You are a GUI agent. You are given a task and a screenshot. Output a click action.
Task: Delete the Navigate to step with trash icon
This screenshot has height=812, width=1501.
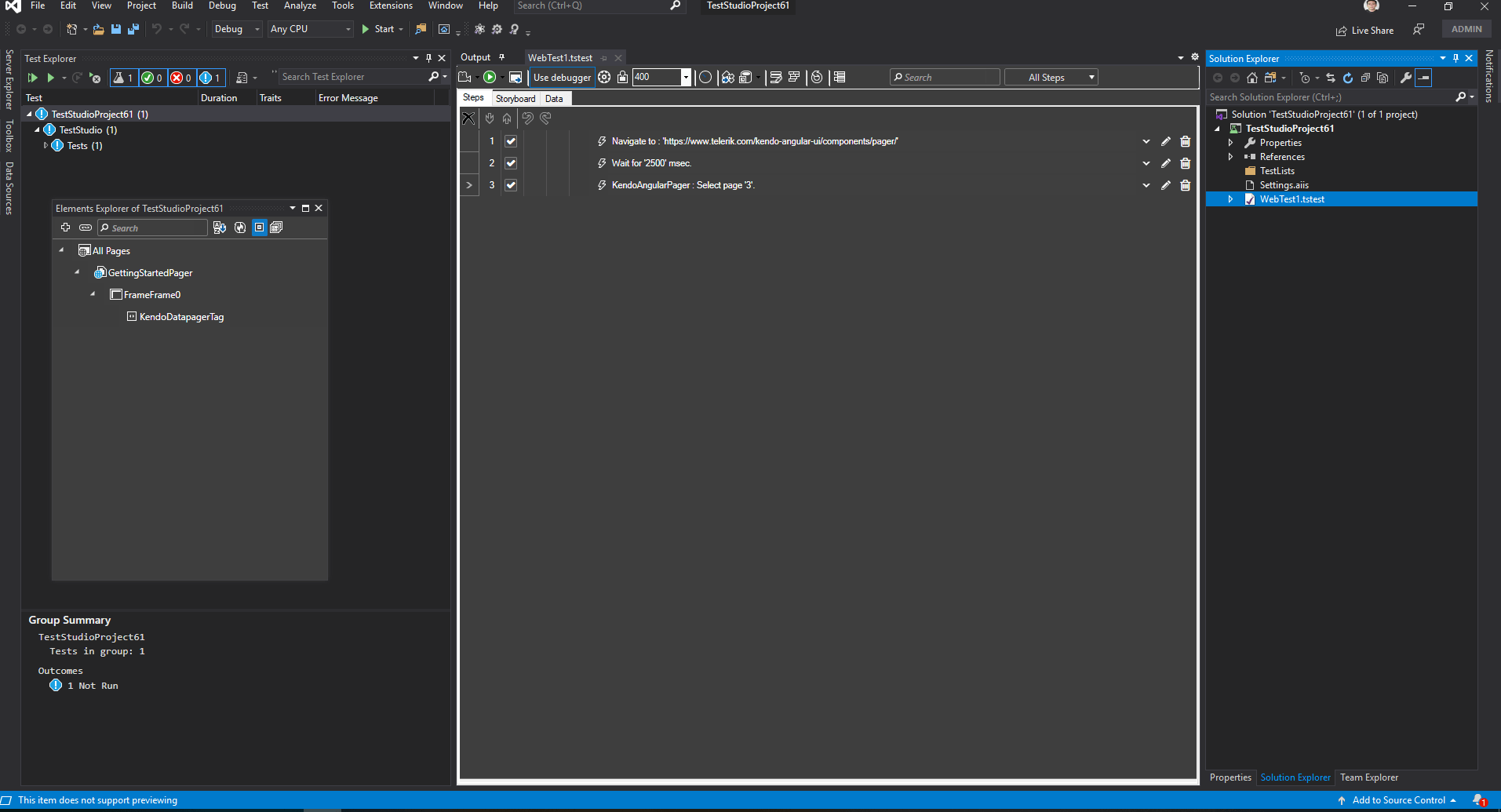click(1186, 141)
